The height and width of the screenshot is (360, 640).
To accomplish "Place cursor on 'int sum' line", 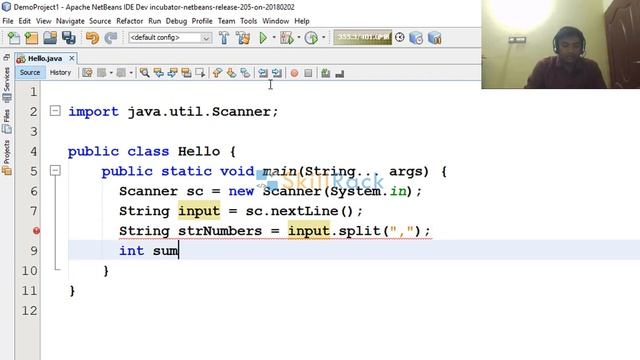I will pyautogui.click(x=354, y=250).
